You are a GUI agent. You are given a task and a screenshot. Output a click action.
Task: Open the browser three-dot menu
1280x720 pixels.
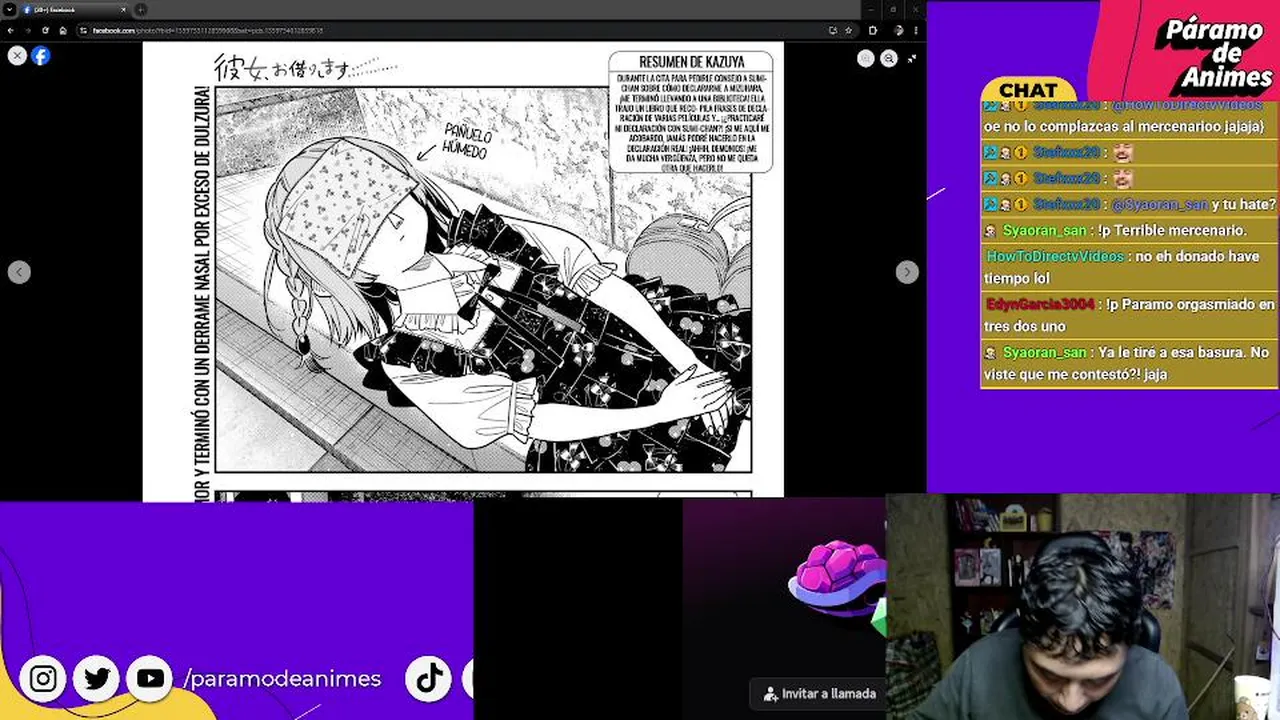click(x=915, y=30)
